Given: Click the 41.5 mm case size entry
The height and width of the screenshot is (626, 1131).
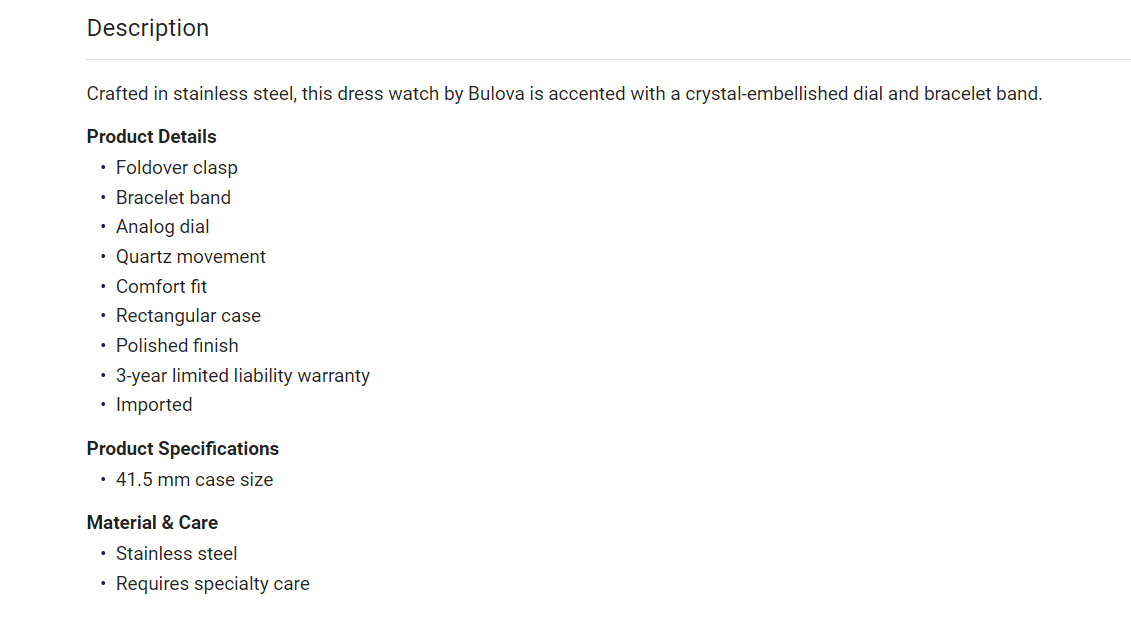Looking at the screenshot, I should [194, 480].
